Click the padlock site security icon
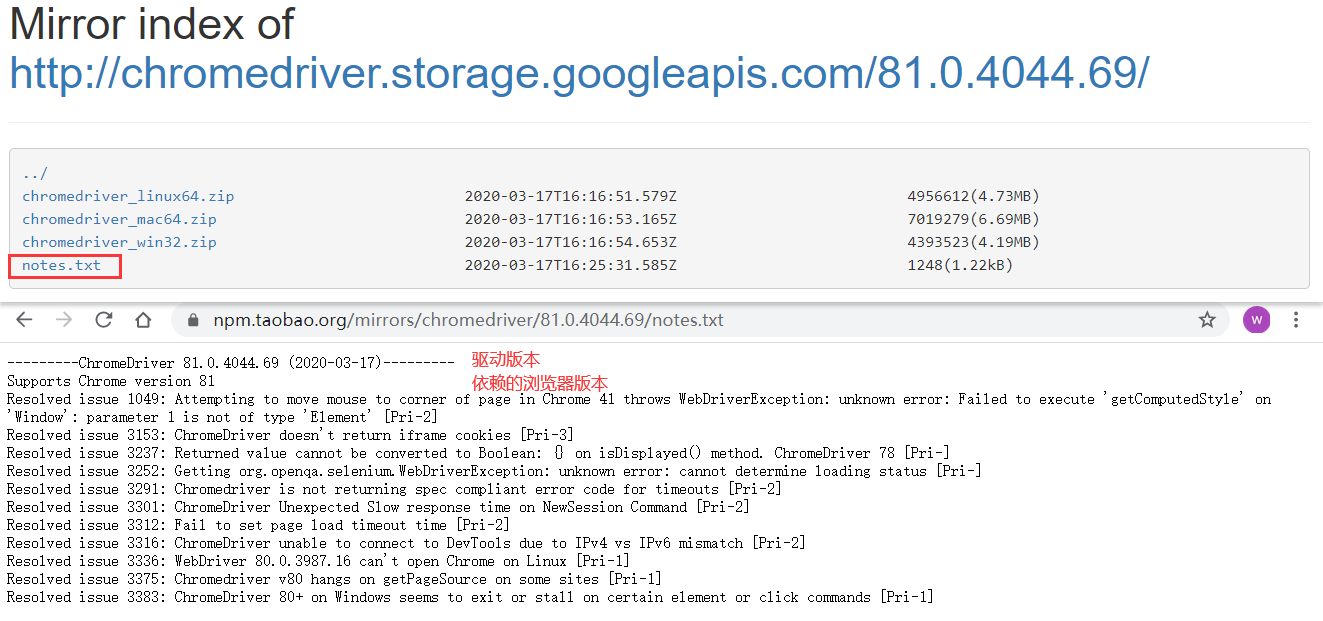This screenshot has width=1323, height=621. tap(193, 320)
